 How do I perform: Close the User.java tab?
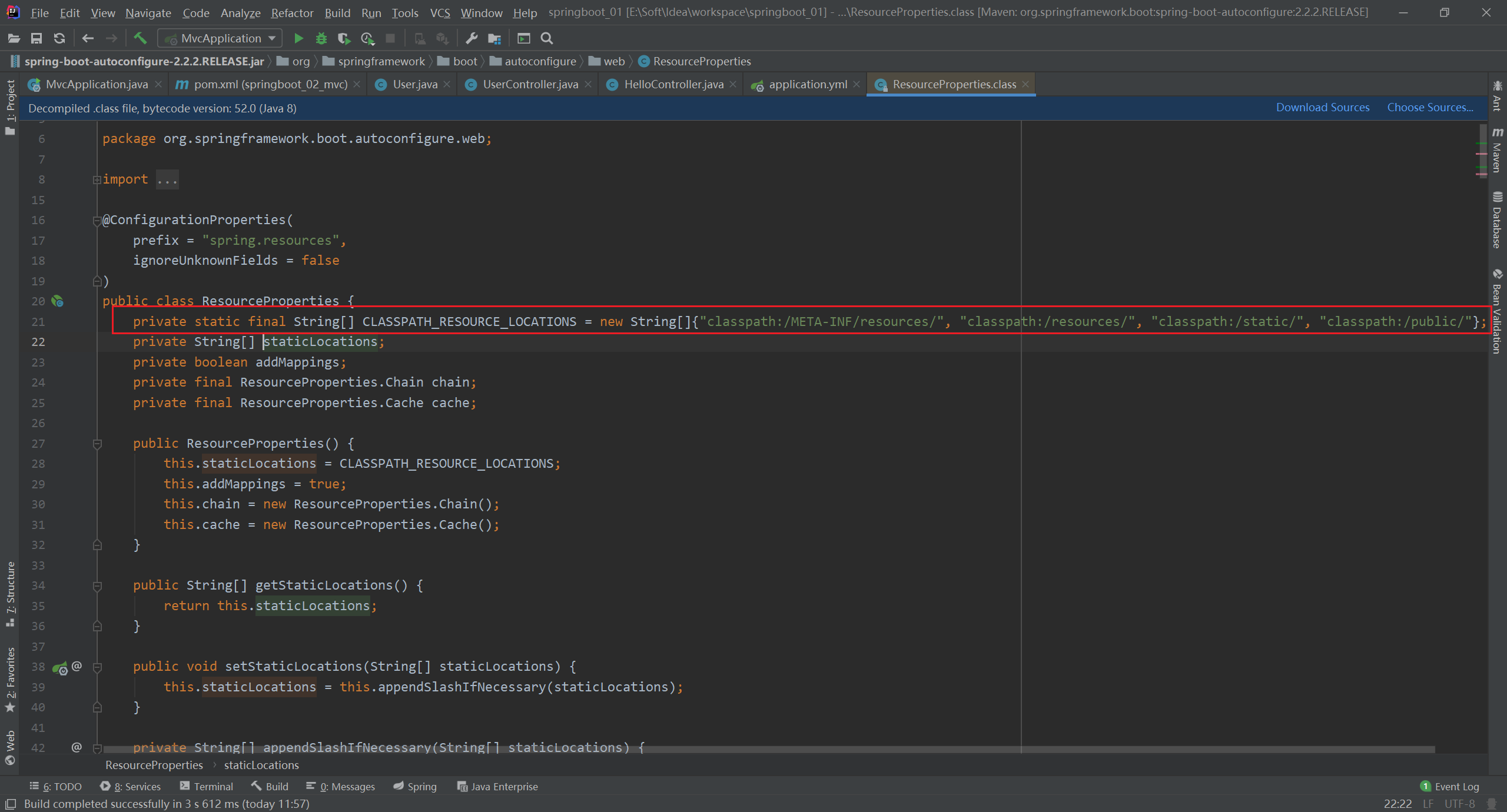pyautogui.click(x=447, y=84)
